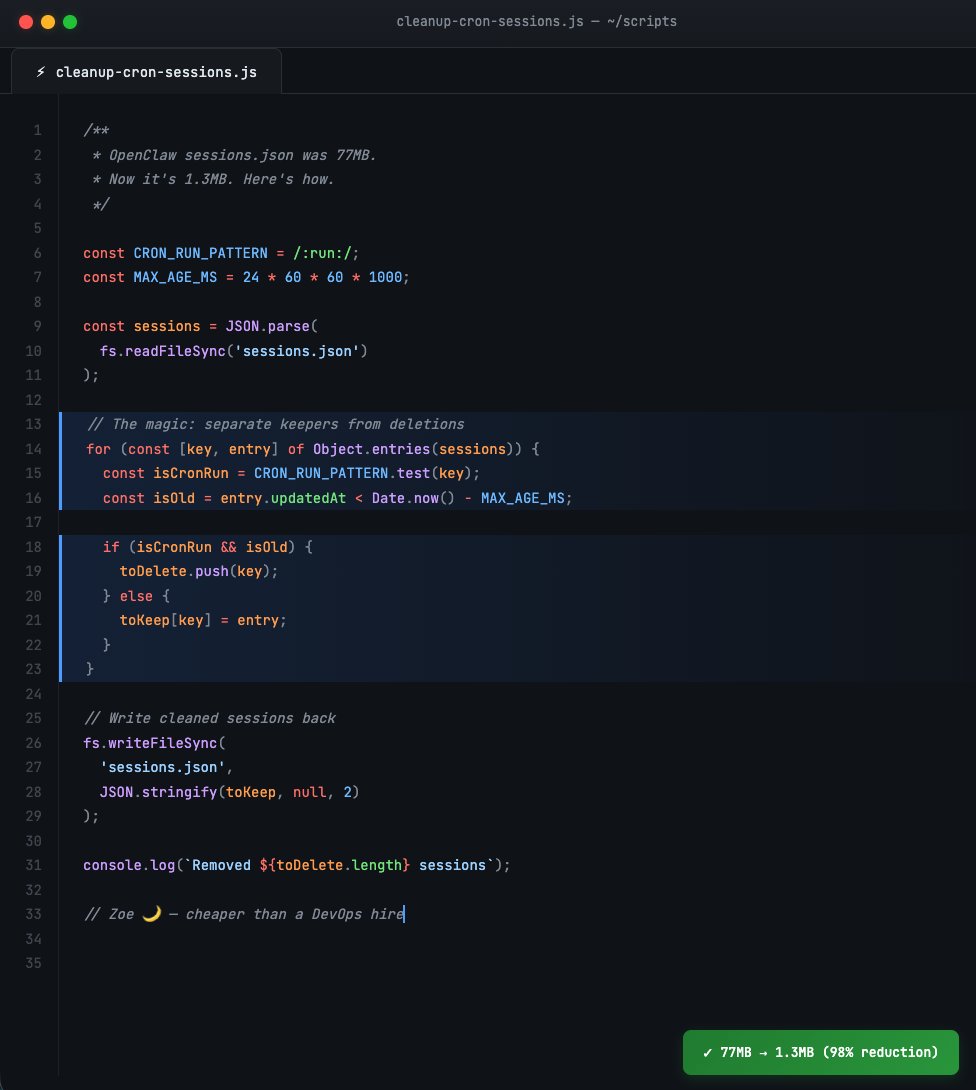Click console.log on line 31
Viewport: 976px width, 1090px height.
coord(129,865)
